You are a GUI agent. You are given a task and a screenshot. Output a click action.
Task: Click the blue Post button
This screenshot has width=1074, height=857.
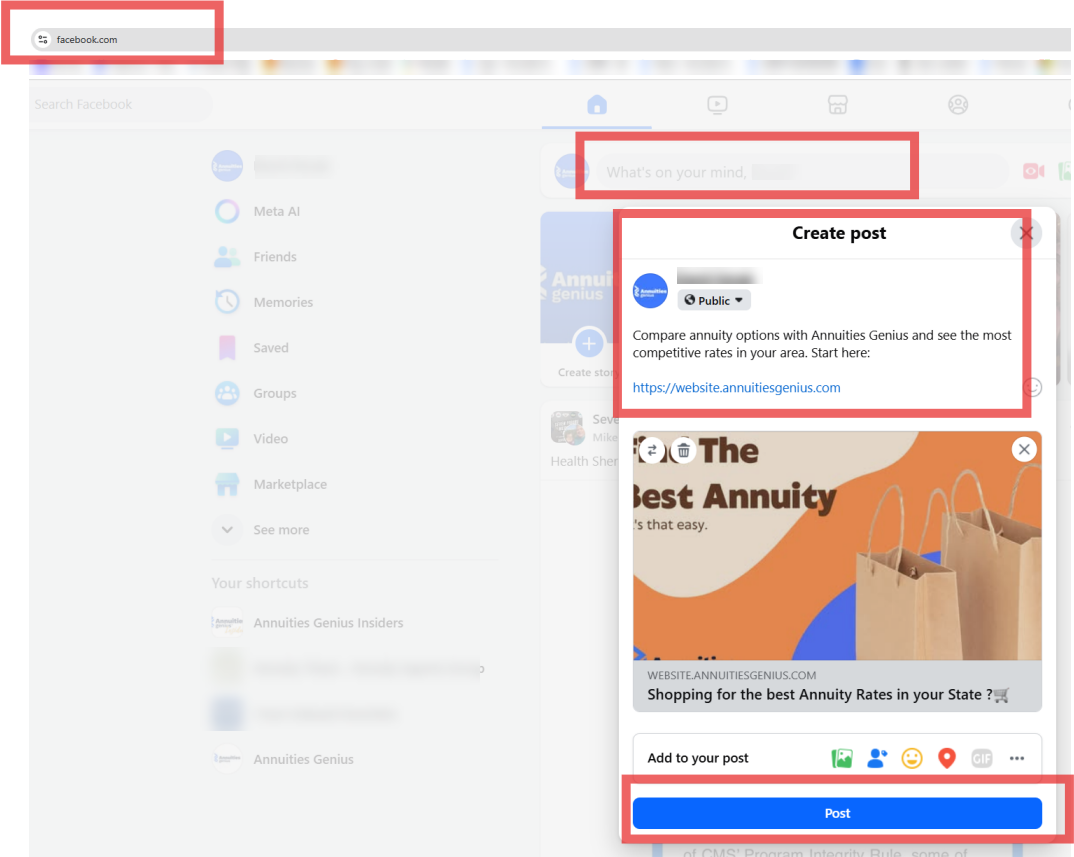pos(837,813)
